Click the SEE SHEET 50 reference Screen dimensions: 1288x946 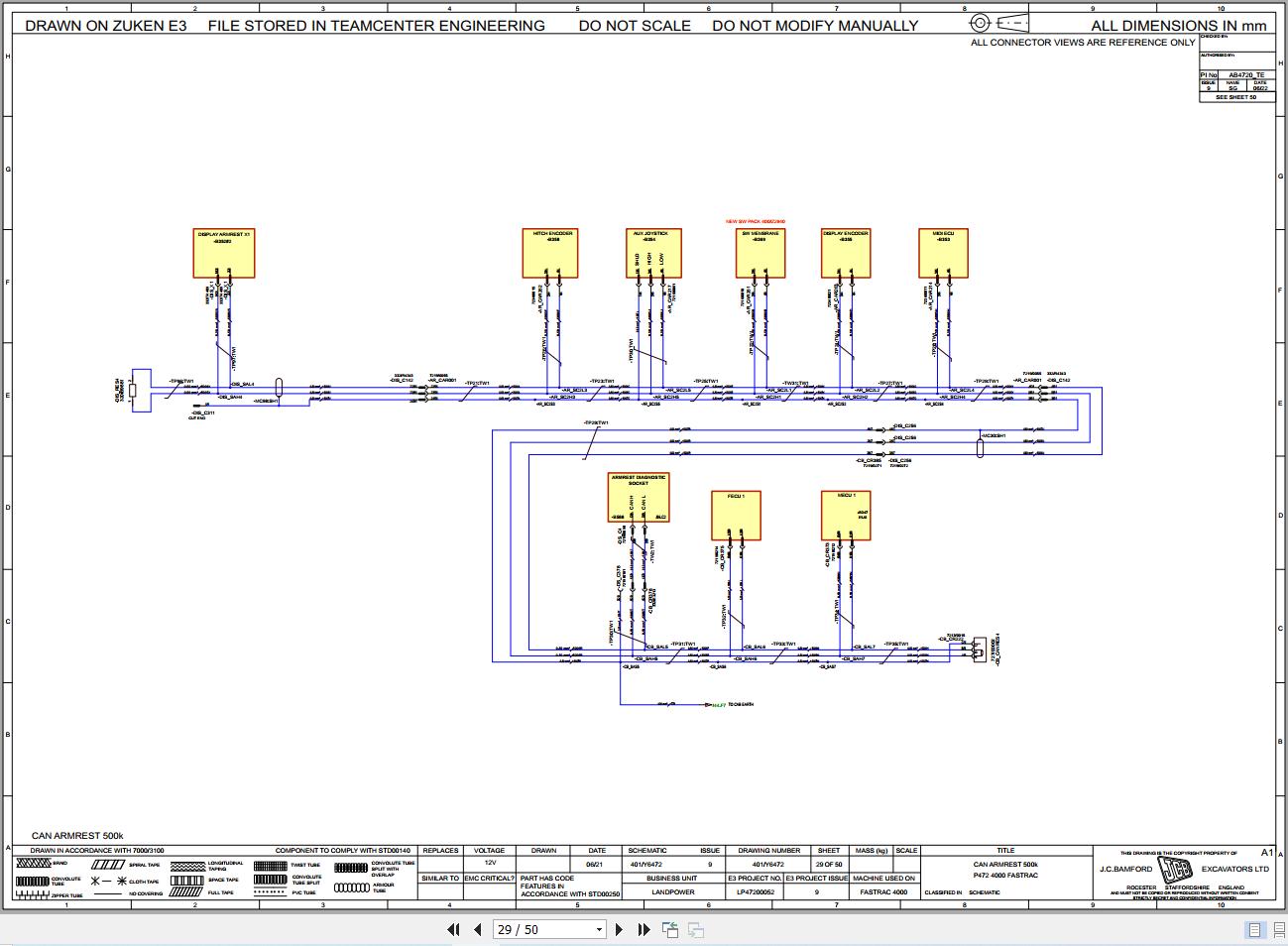1235,96
